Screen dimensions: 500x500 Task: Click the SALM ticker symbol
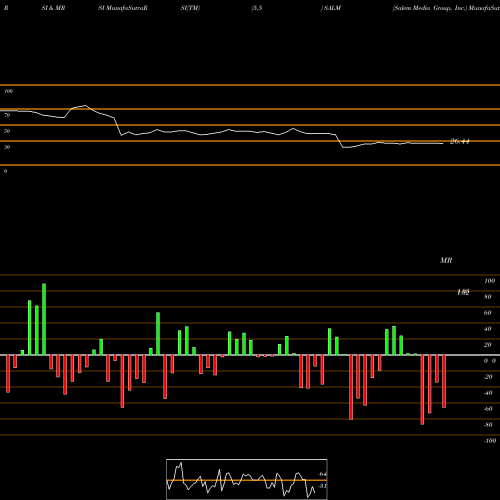tap(332, 8)
